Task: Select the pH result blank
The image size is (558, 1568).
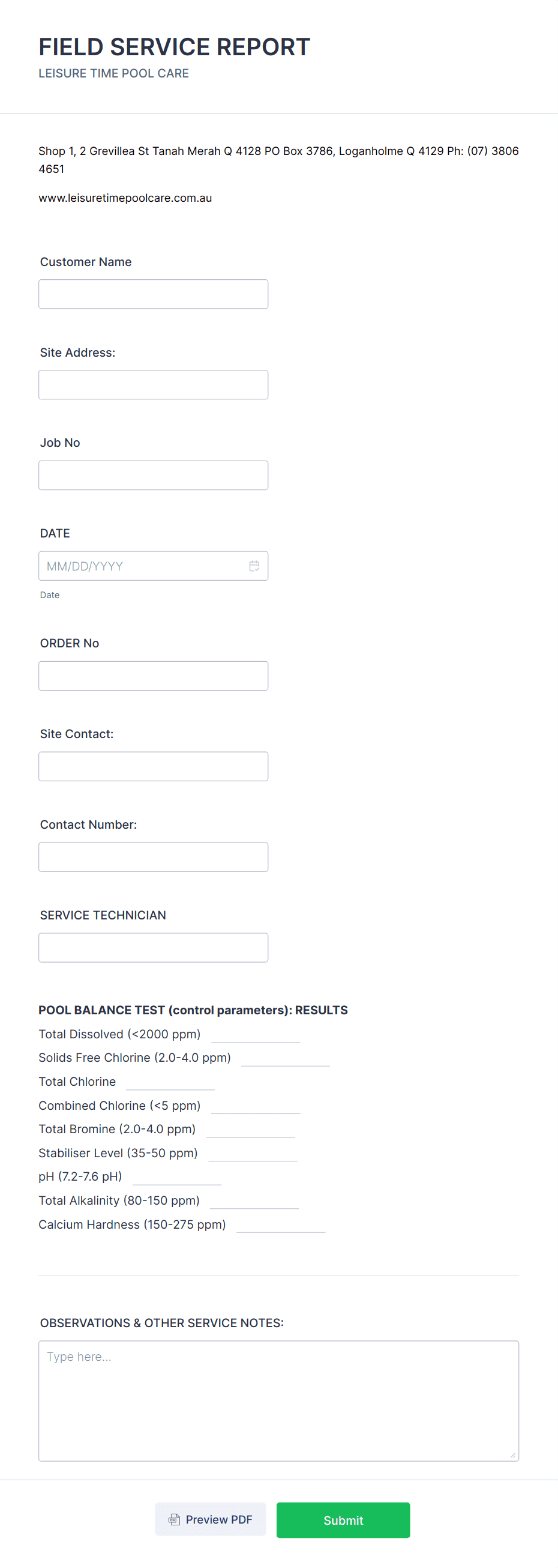Action: pyautogui.click(x=177, y=1177)
